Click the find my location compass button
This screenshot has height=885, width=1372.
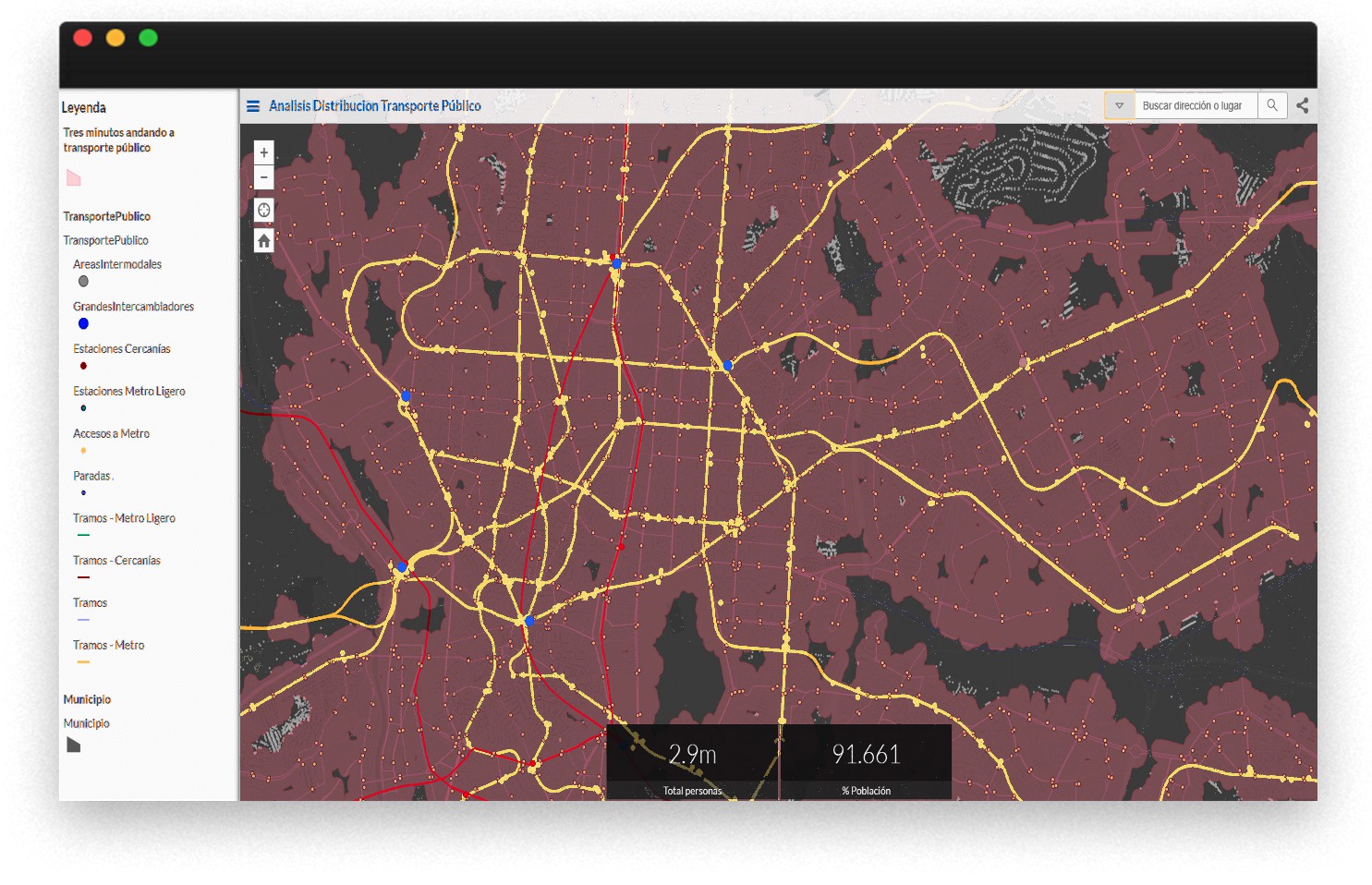click(264, 211)
